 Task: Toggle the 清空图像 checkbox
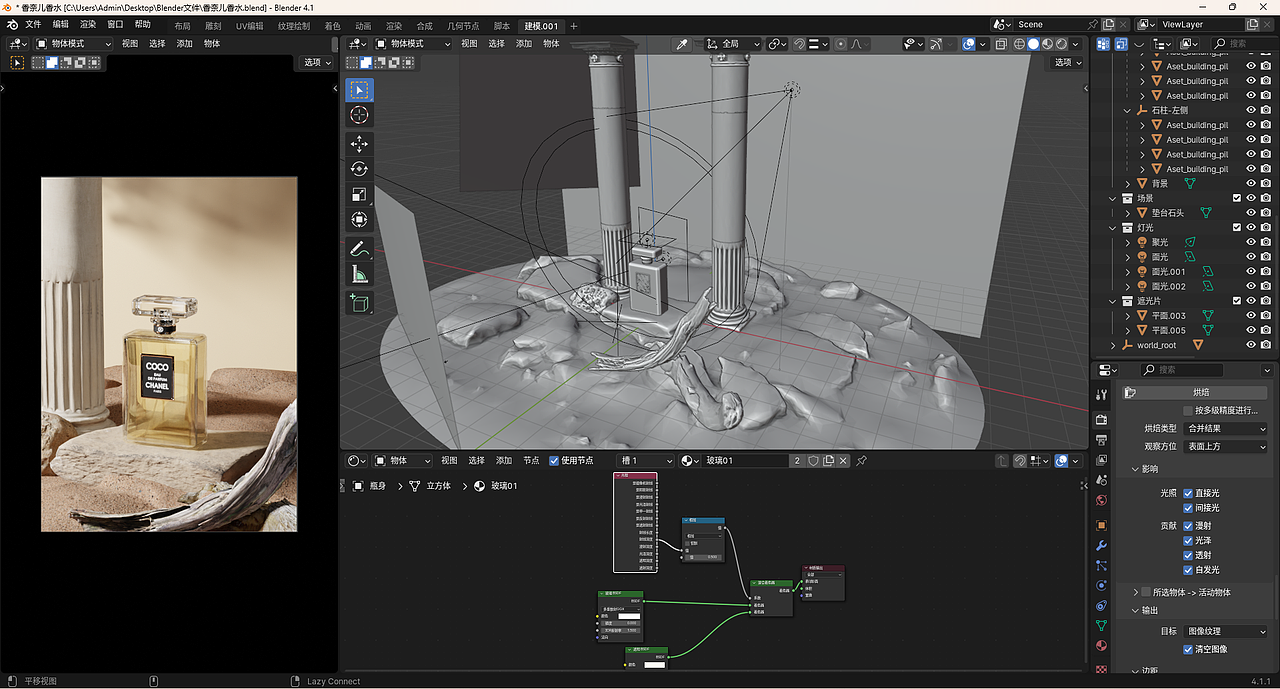tap(1188, 649)
